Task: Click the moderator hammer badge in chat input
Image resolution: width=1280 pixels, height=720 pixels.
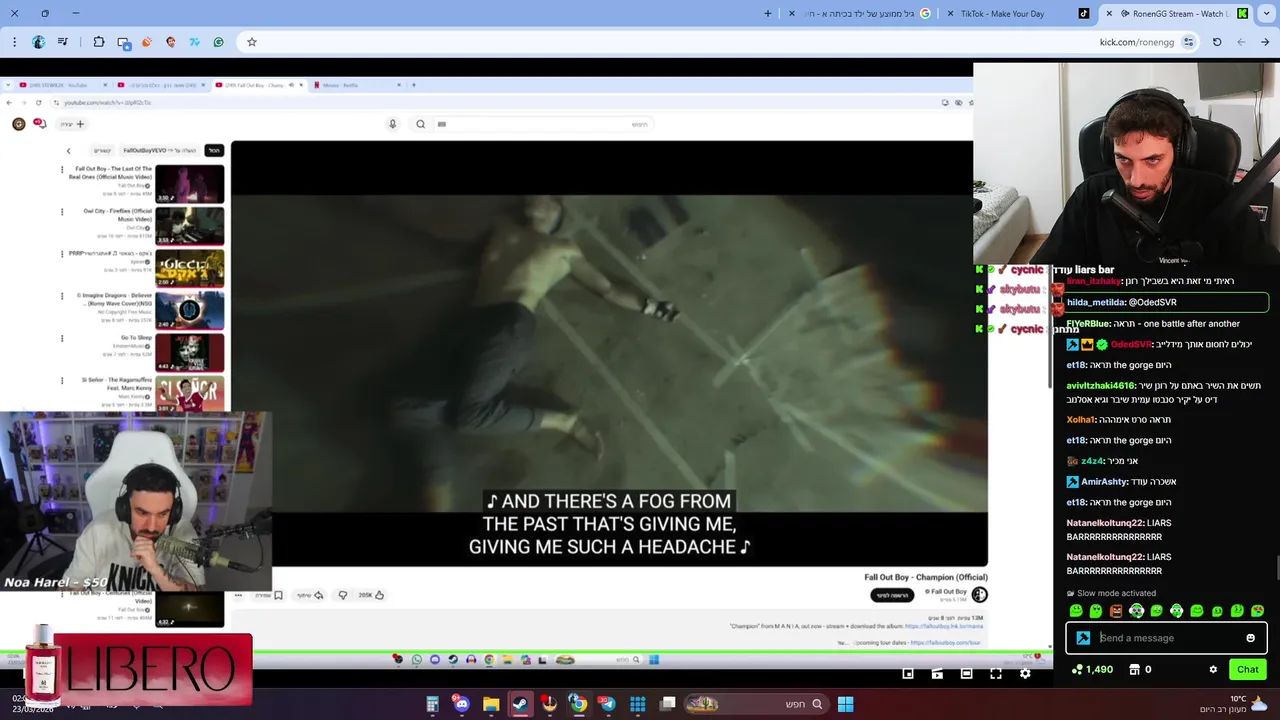Action: [1083, 638]
